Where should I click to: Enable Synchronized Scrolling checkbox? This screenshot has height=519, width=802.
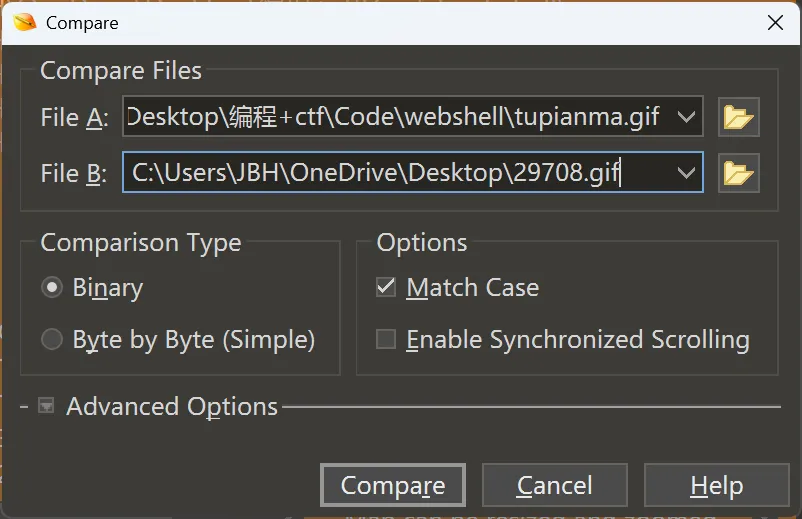tap(386, 340)
